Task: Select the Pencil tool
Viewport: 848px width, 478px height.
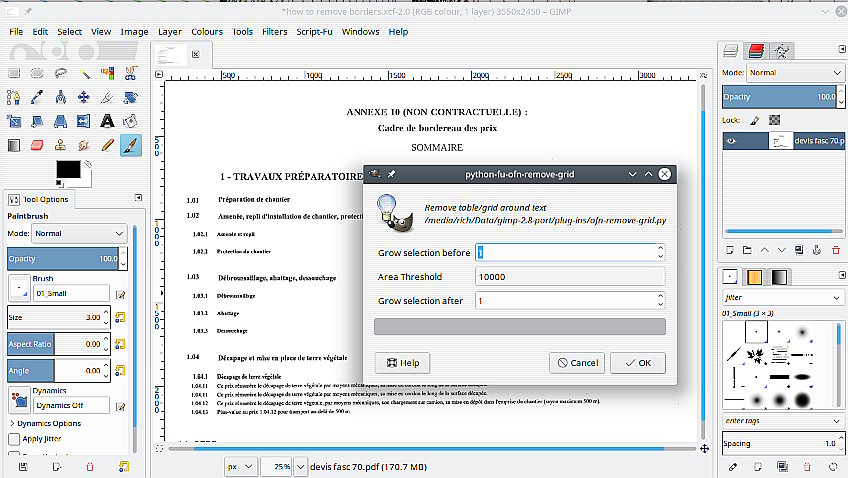Action: click(x=107, y=145)
